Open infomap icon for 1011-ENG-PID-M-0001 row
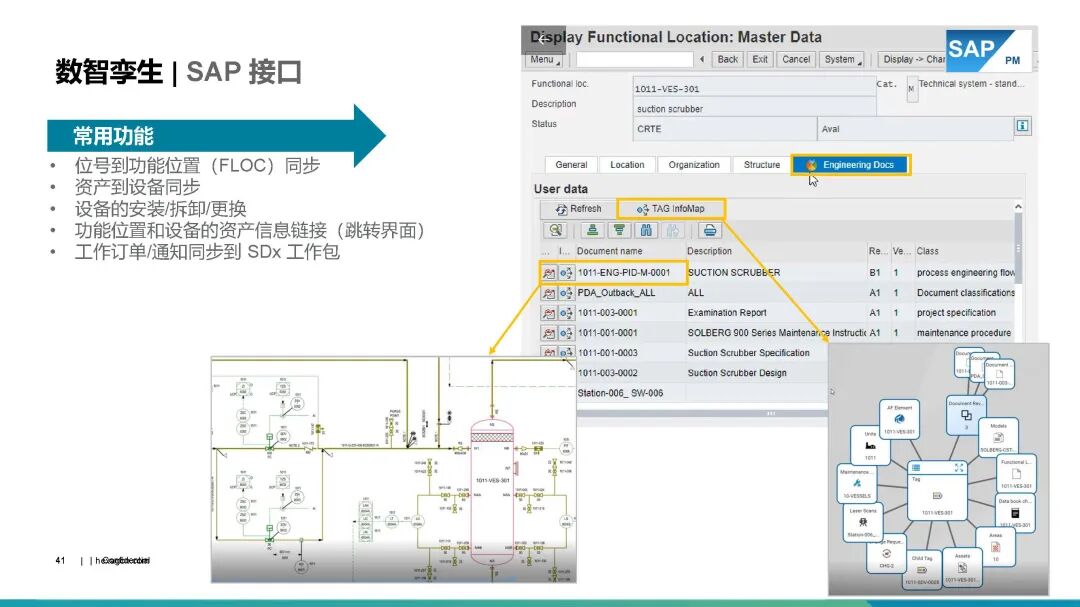The width and height of the screenshot is (1080, 607). [x=566, y=273]
